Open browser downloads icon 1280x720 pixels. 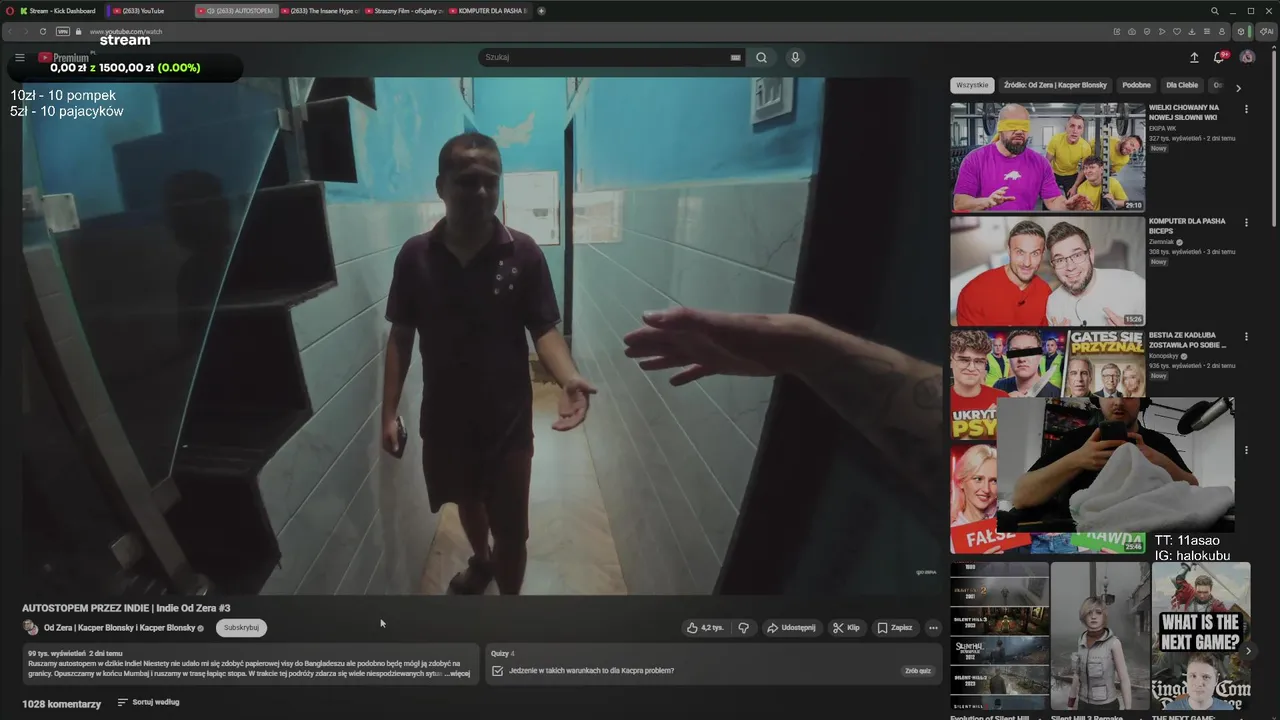click(x=1192, y=32)
